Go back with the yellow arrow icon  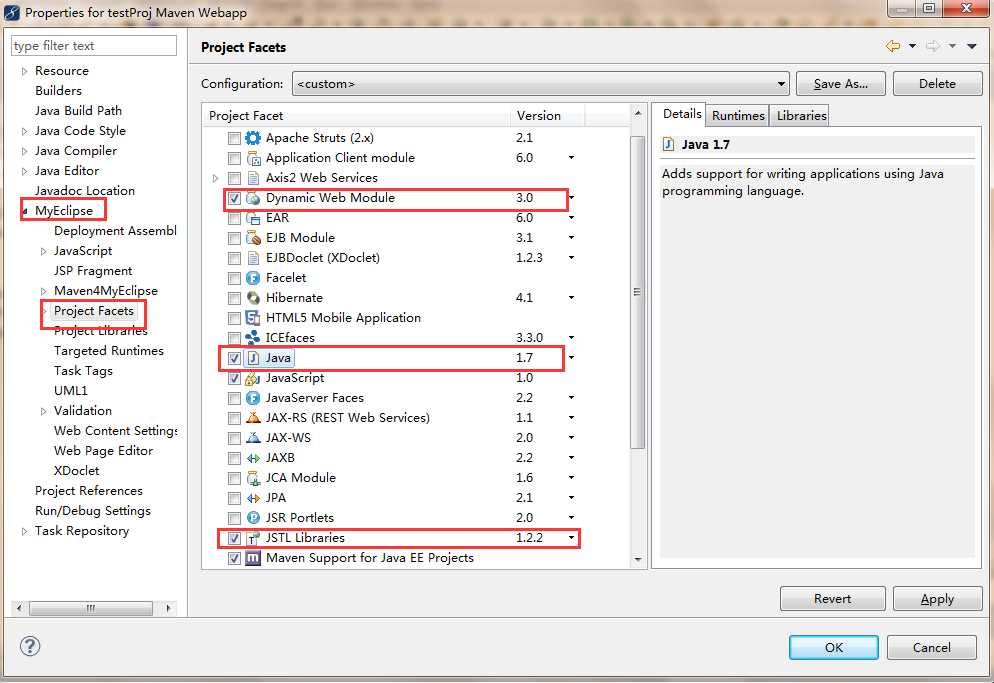[893, 46]
